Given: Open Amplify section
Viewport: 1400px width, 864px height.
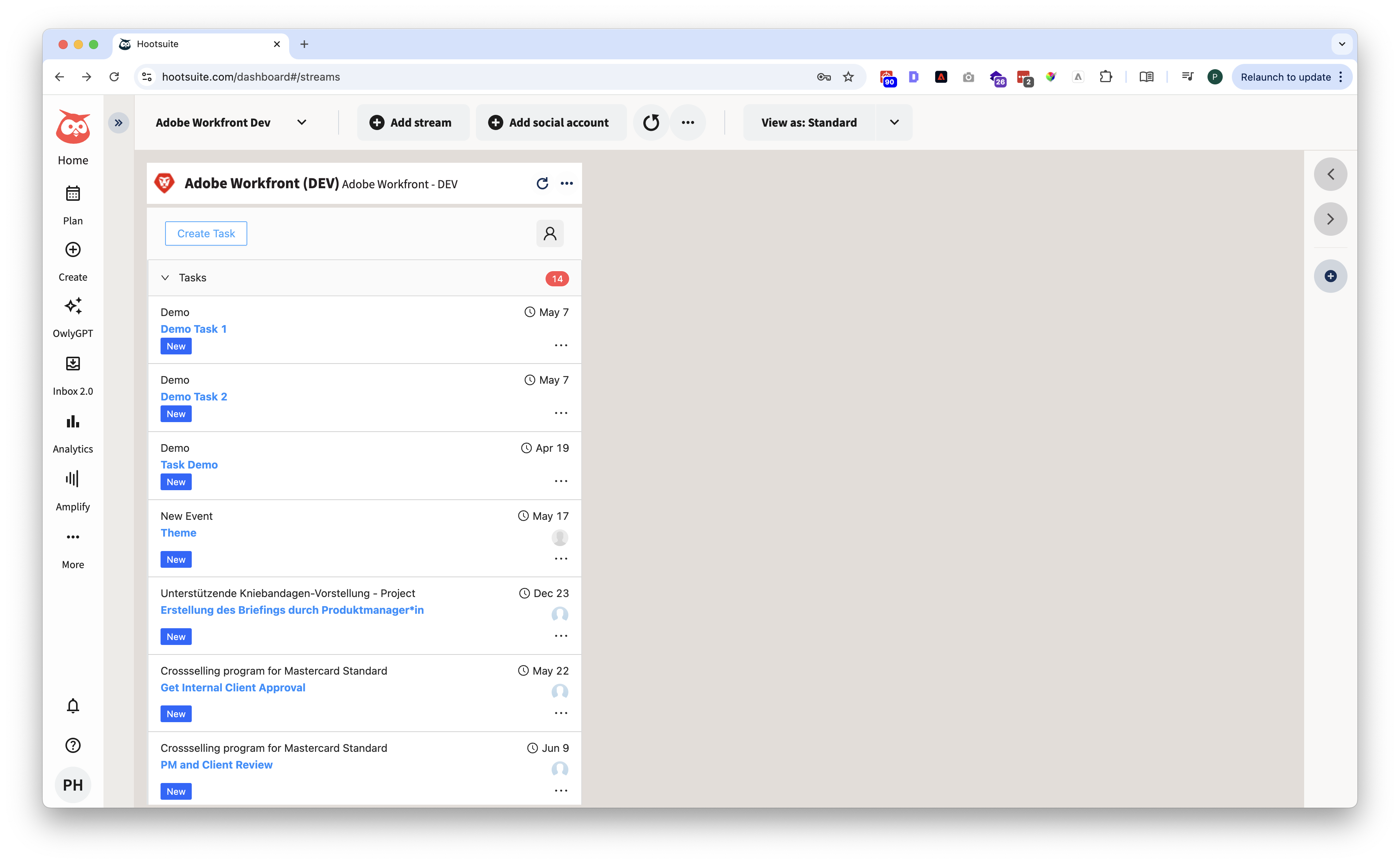Looking at the screenshot, I should (73, 491).
